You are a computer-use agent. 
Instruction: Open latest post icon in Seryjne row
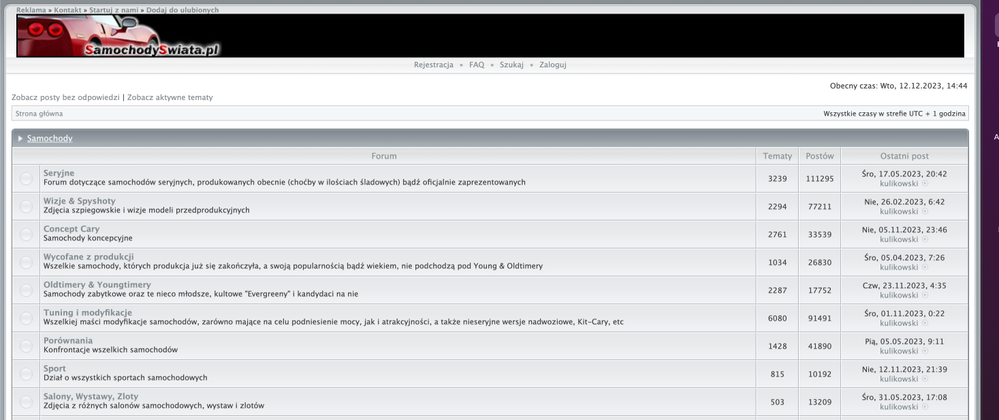[925, 184]
